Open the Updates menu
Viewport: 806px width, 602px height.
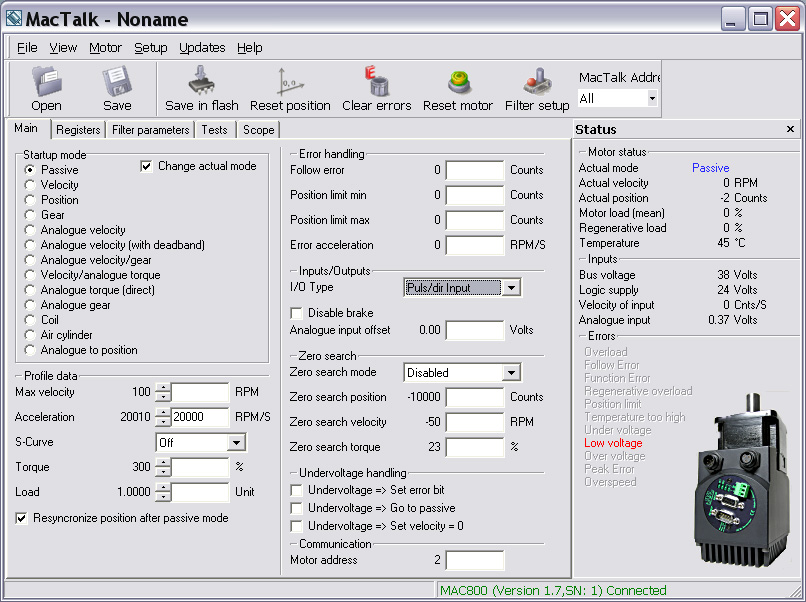(202, 48)
